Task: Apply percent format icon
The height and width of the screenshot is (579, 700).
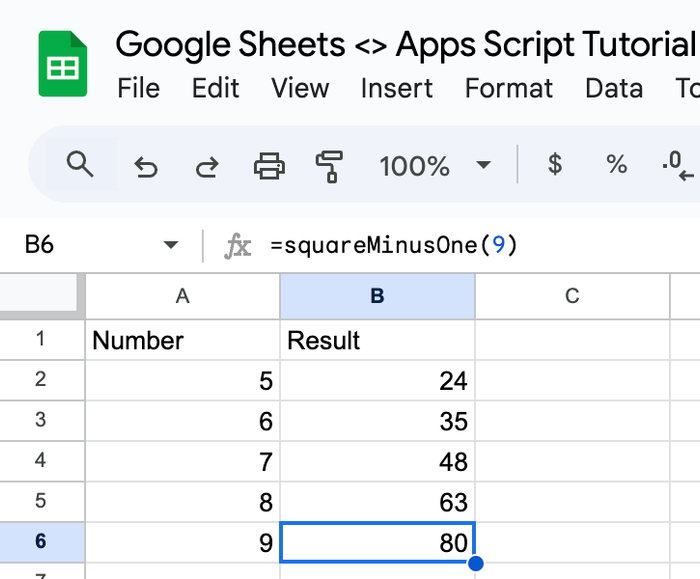Action: pyautogui.click(x=617, y=165)
